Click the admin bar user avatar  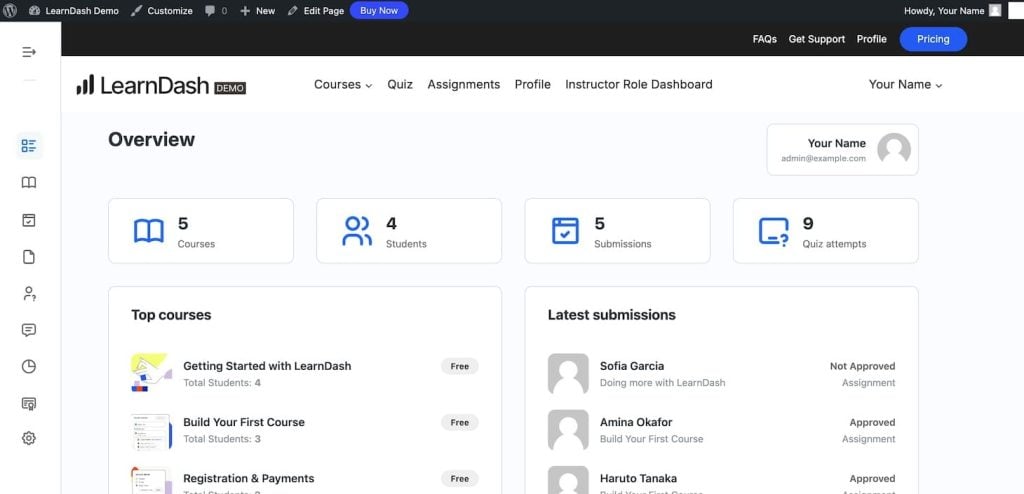coord(995,10)
